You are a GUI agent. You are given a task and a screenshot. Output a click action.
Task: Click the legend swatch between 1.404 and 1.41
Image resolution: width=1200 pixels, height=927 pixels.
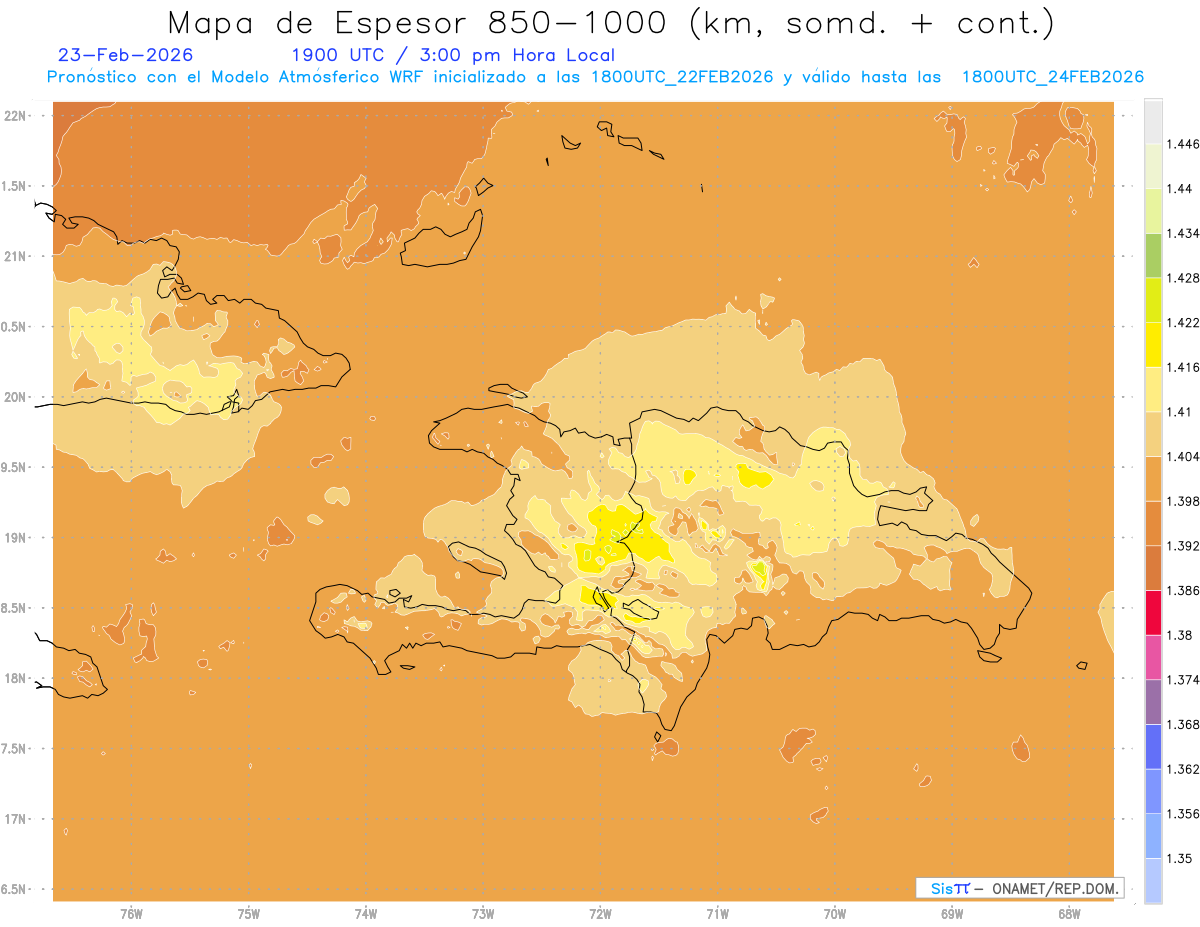(1153, 434)
